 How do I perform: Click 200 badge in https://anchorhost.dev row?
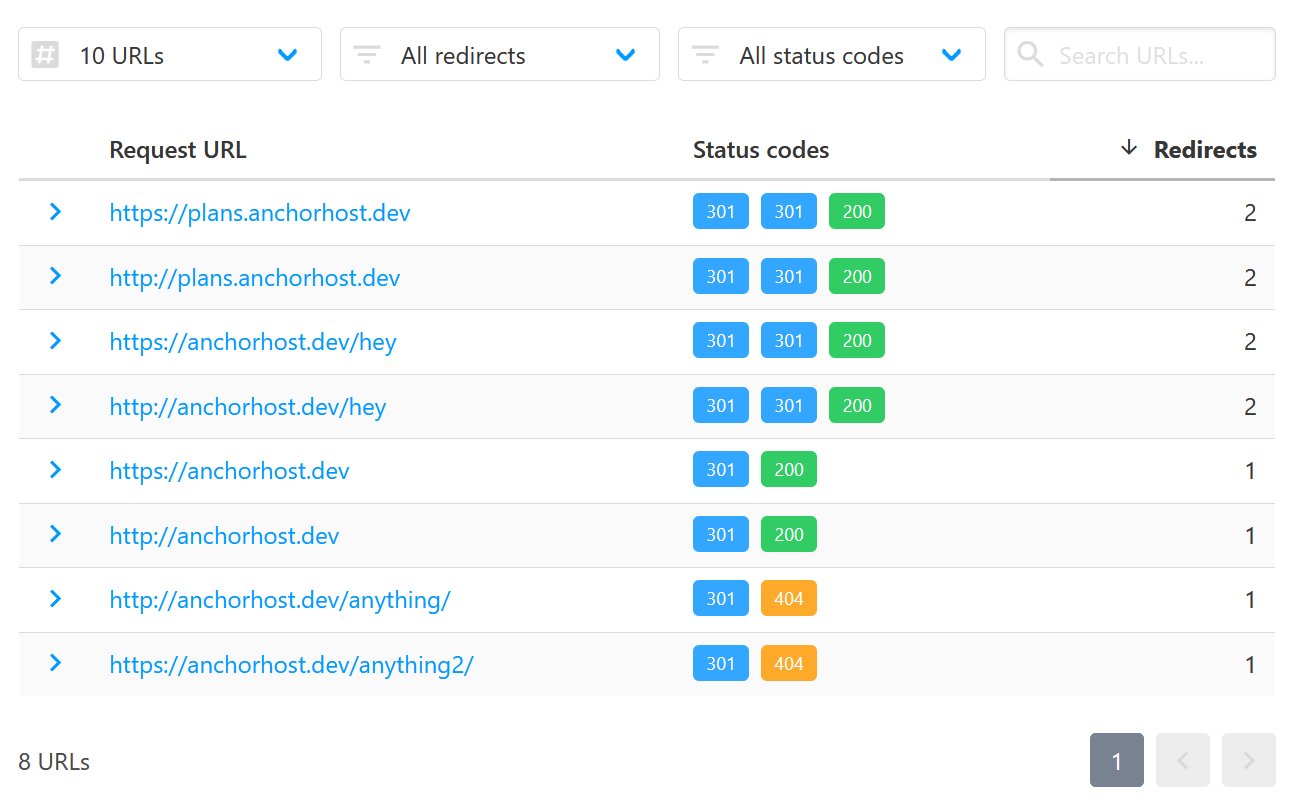pos(789,470)
